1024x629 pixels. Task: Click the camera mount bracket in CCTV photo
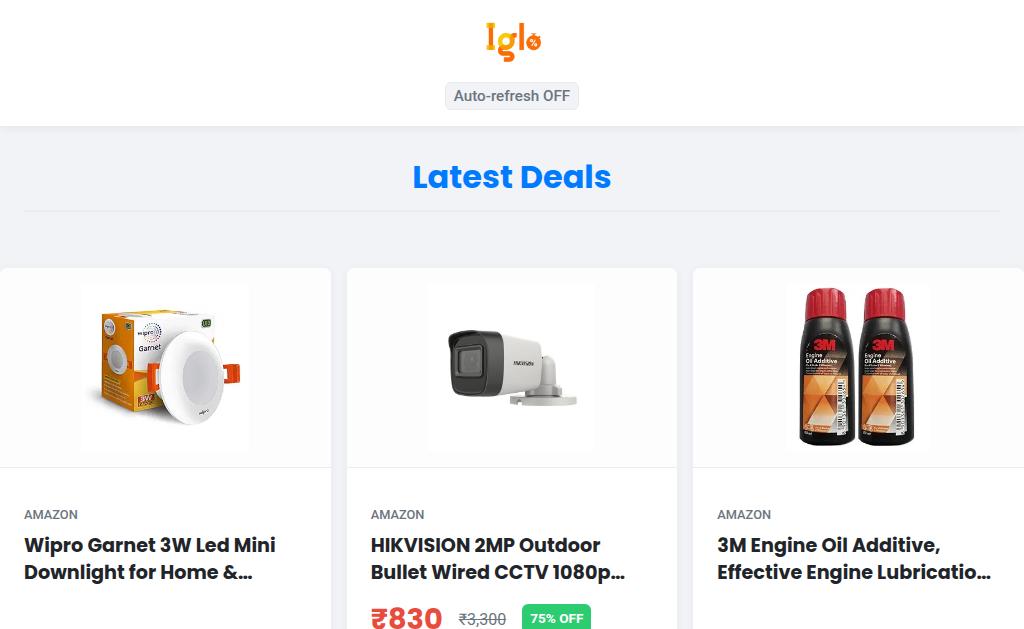tap(547, 385)
